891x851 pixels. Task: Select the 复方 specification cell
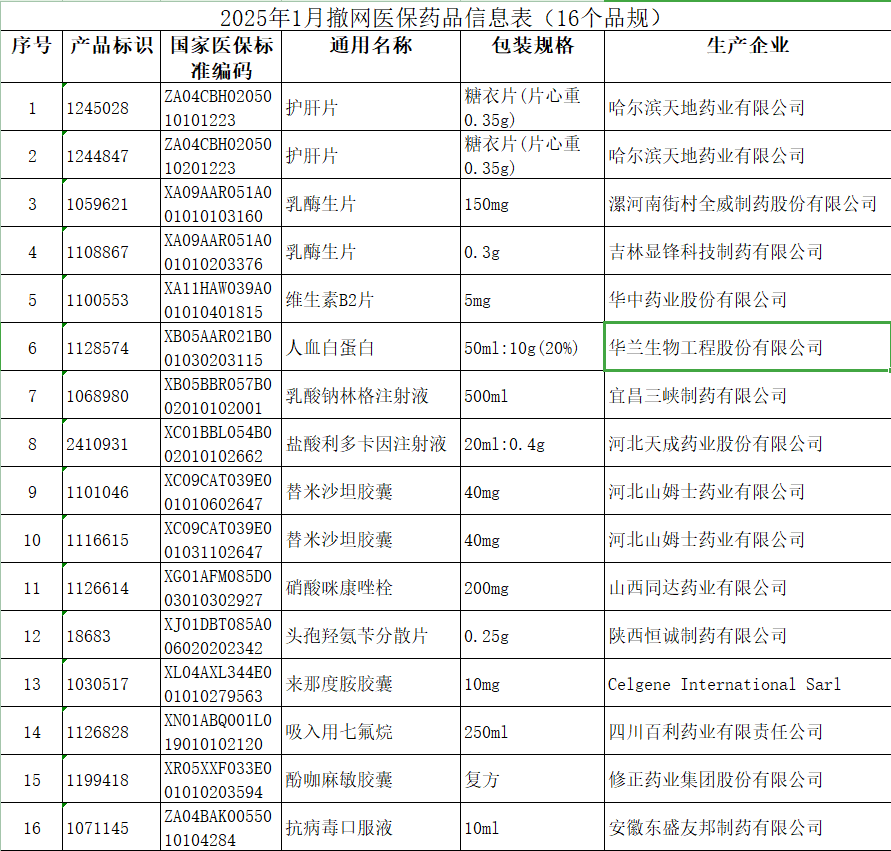pos(532,779)
